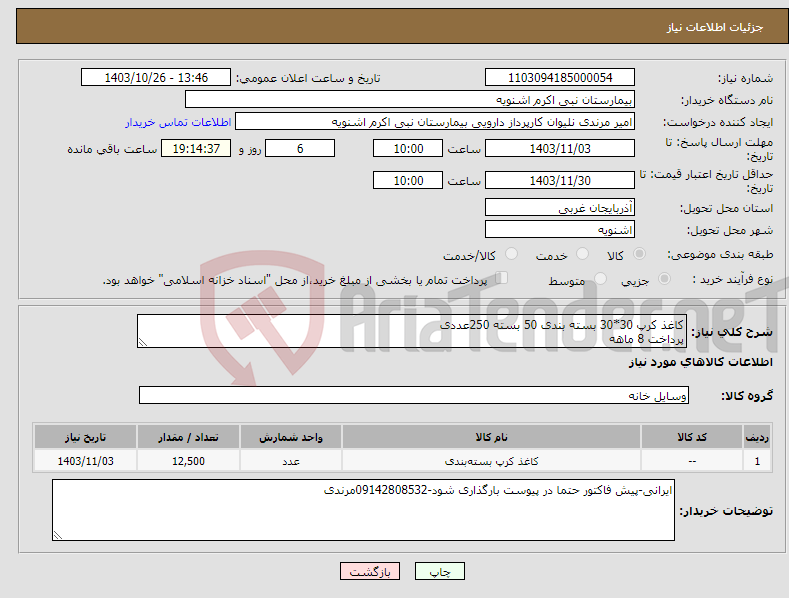The height and width of the screenshot is (598, 789).
Task: Click the delivery province field آذربایجان غربی
Action: 560,207
